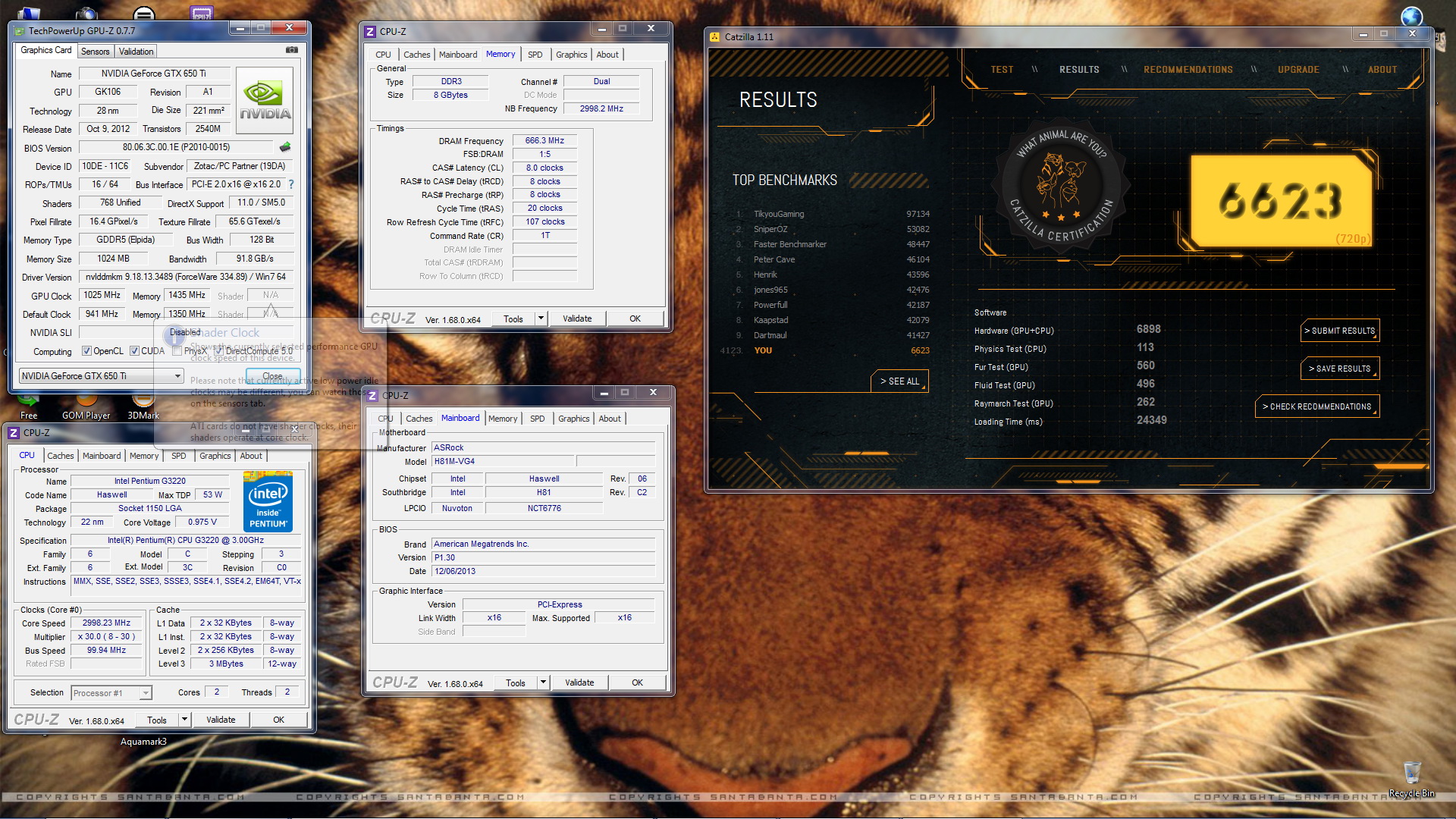Click GPU-Z screenshot camera icon
Image resolution: width=1456 pixels, height=819 pixels.
pos(292,50)
